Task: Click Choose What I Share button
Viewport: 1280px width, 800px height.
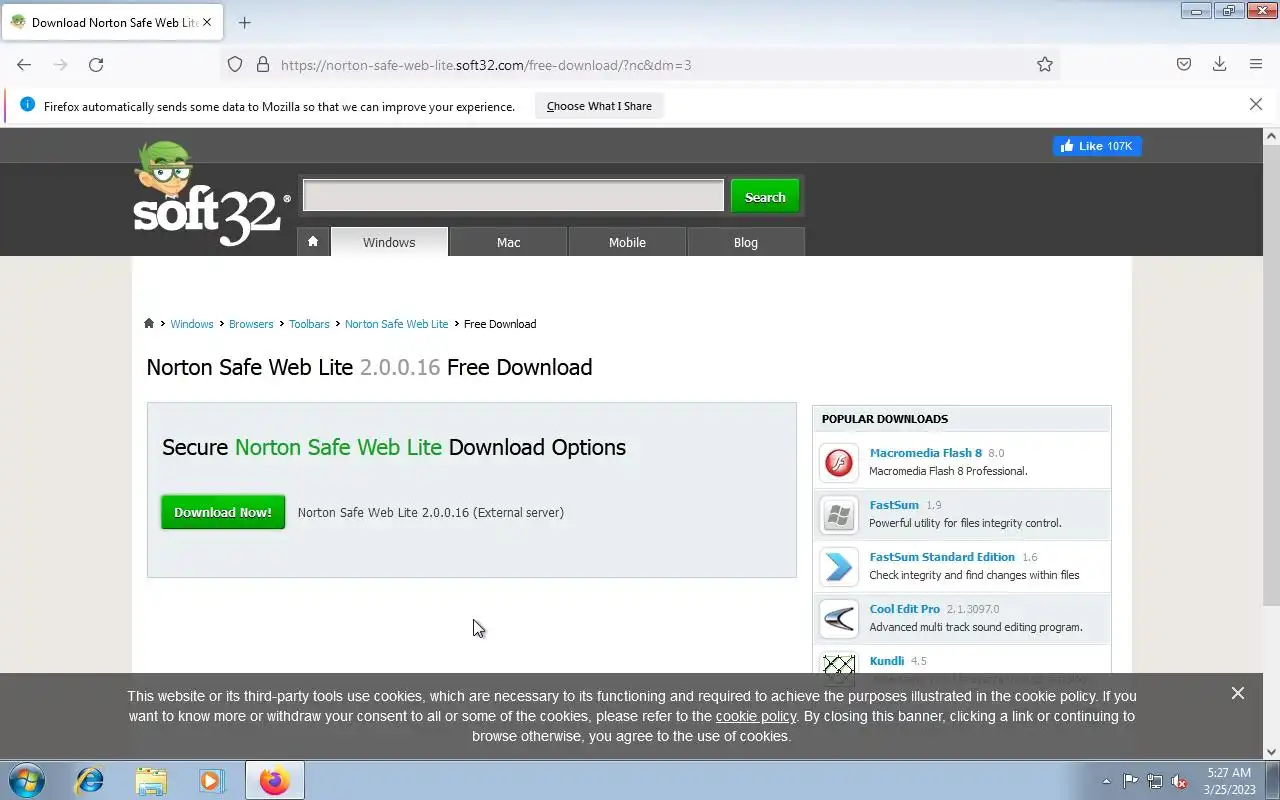Action: pos(599,106)
